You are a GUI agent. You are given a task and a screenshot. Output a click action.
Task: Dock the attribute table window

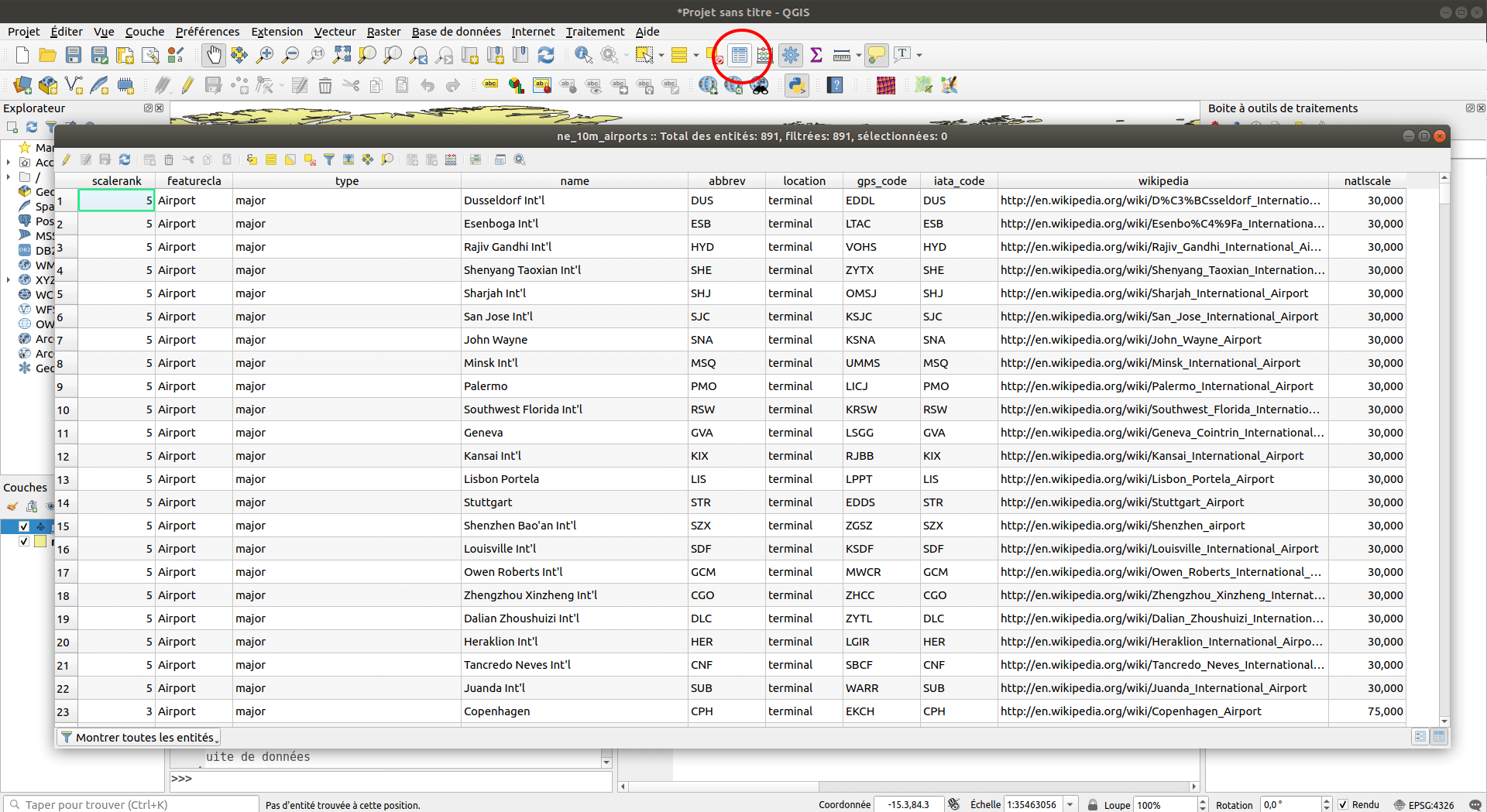pyautogui.click(x=500, y=159)
